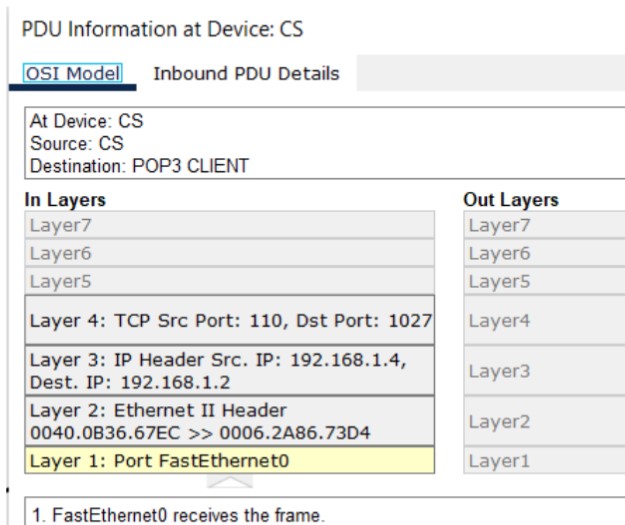Screen dimensions: 625x525
Task: Select In Layers Layer 2 Ethernet II entry
Action: click(x=229, y=422)
